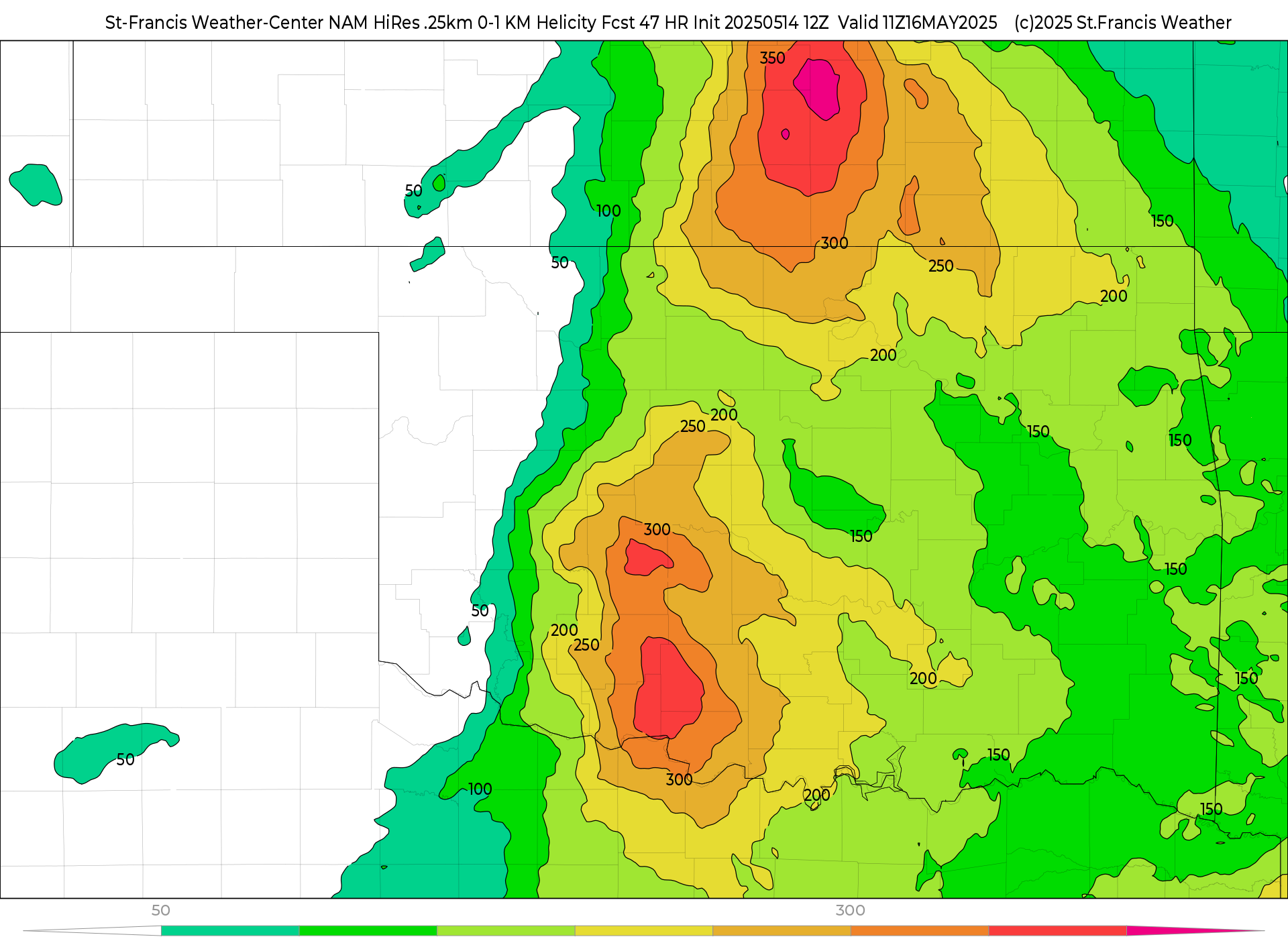
Task: Click the white arrow start of colorbar
Action: [x=93, y=930]
